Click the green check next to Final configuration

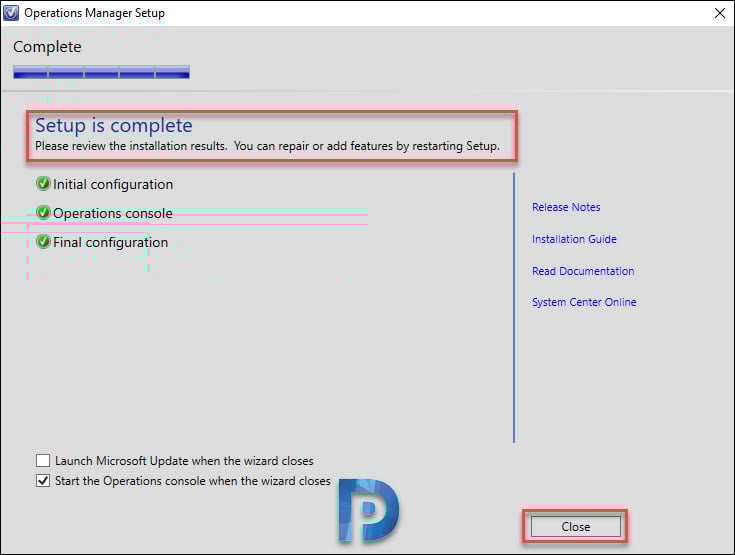(x=43, y=242)
